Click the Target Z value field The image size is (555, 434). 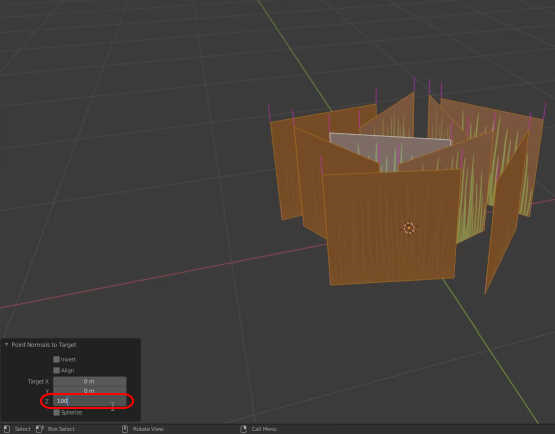pyautogui.click(x=90, y=401)
